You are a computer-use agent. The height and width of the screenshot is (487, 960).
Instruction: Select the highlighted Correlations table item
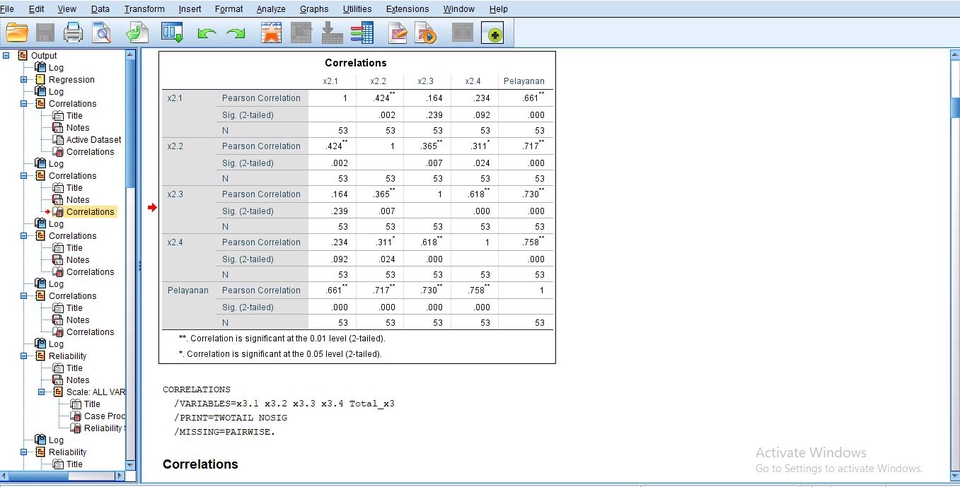coord(90,212)
